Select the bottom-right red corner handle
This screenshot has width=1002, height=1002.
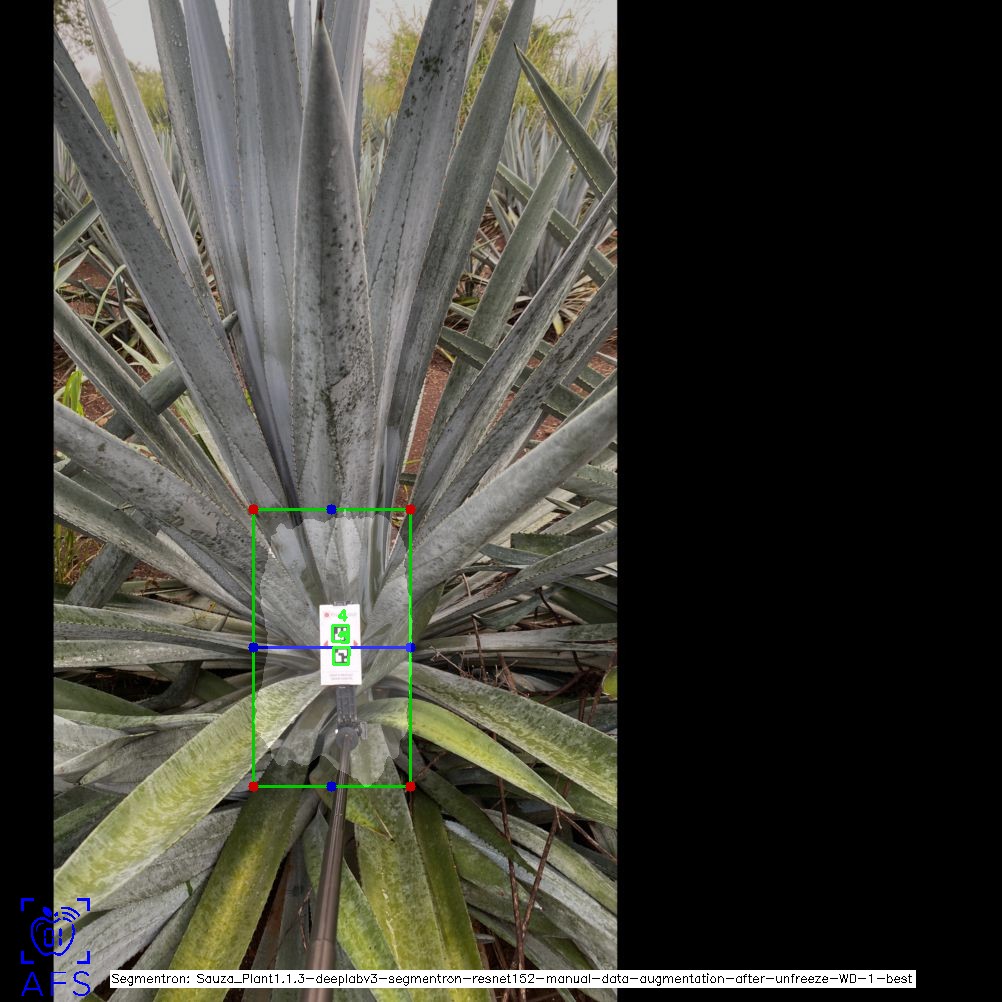(x=410, y=787)
